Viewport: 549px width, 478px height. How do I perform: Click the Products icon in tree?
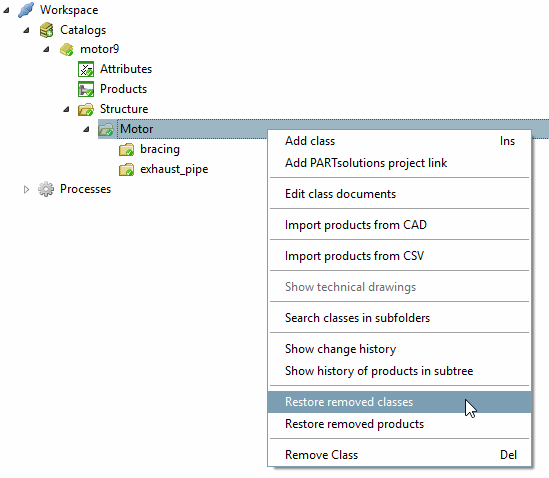point(86,89)
